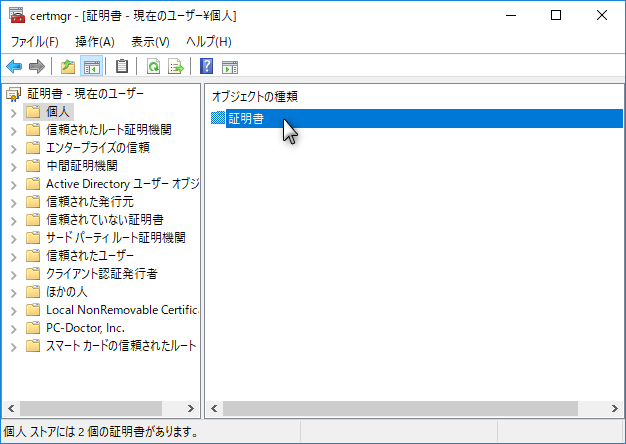Expand the 個人 tree node arrow
This screenshot has width=626, height=444.
(x=13, y=112)
